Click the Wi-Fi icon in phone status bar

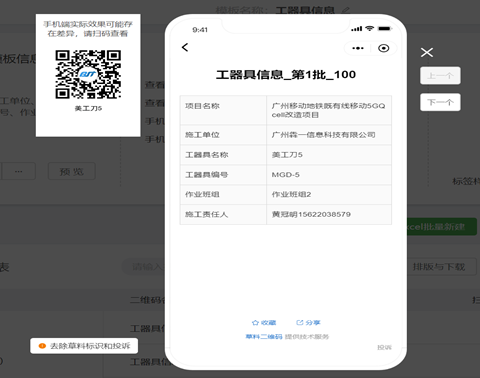pos(370,28)
